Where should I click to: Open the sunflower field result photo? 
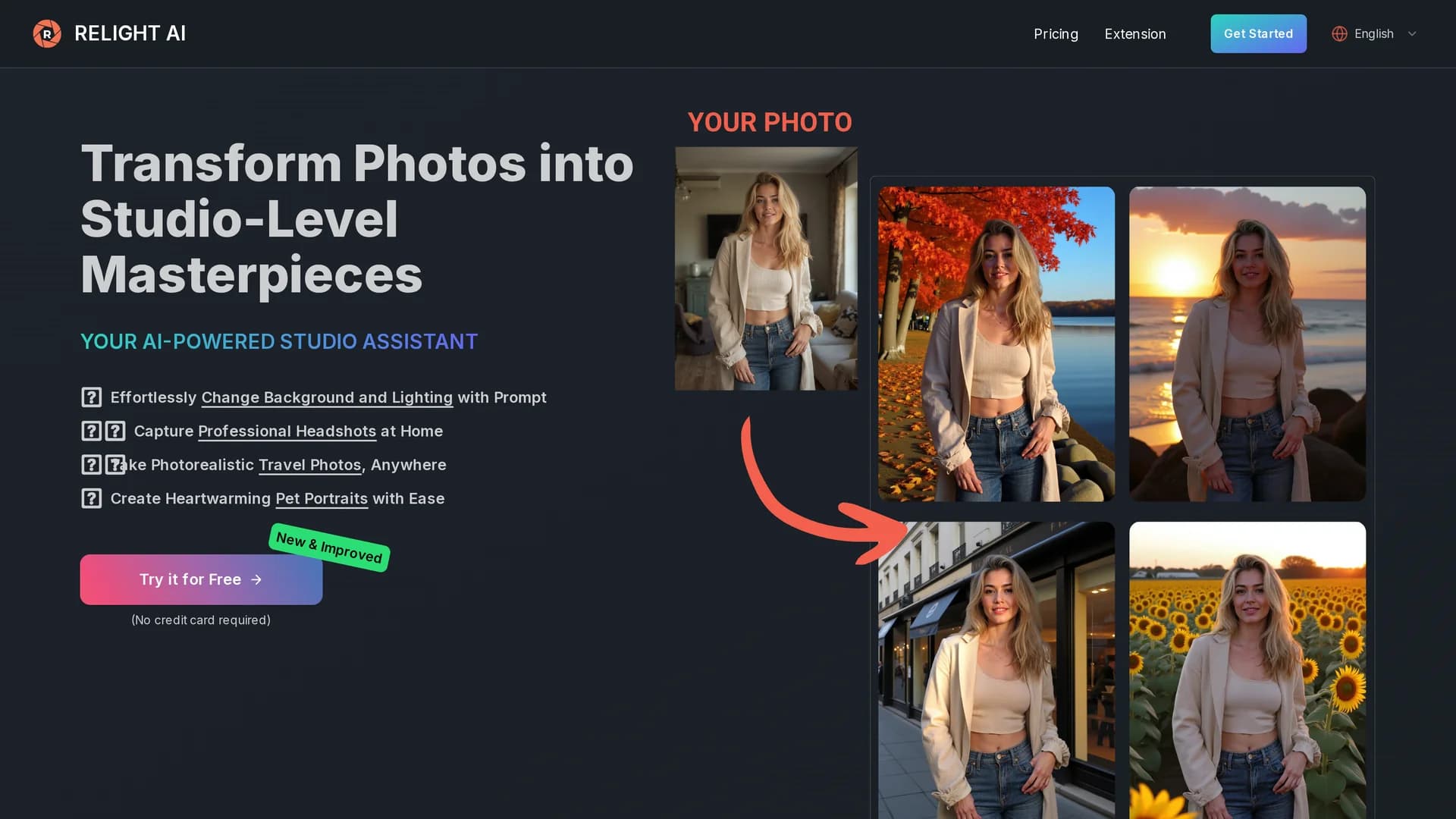pyautogui.click(x=1247, y=670)
